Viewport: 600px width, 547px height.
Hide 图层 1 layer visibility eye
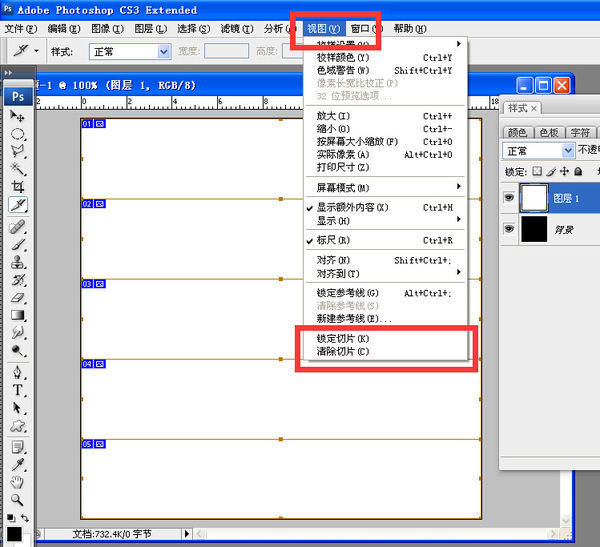(509, 197)
